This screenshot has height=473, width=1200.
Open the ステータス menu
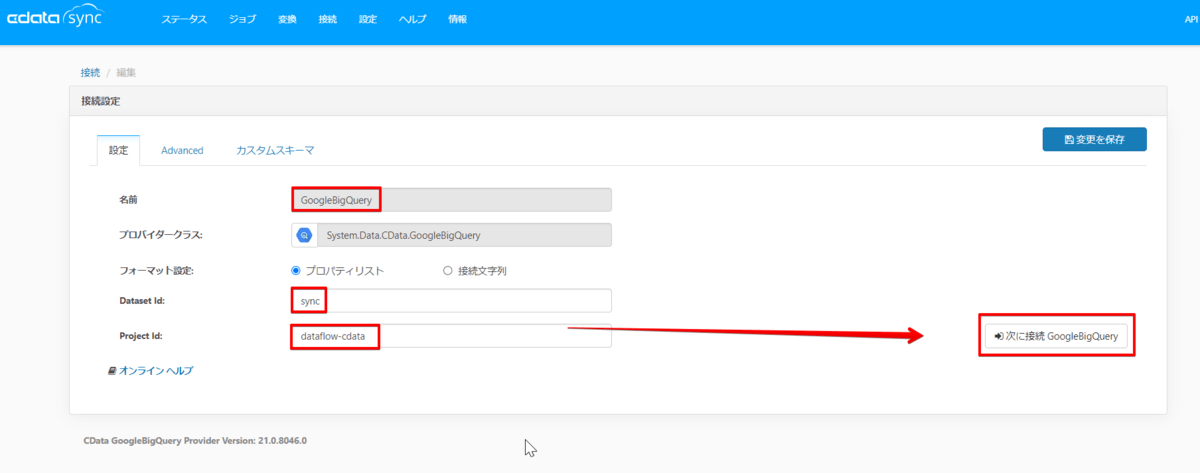click(184, 20)
